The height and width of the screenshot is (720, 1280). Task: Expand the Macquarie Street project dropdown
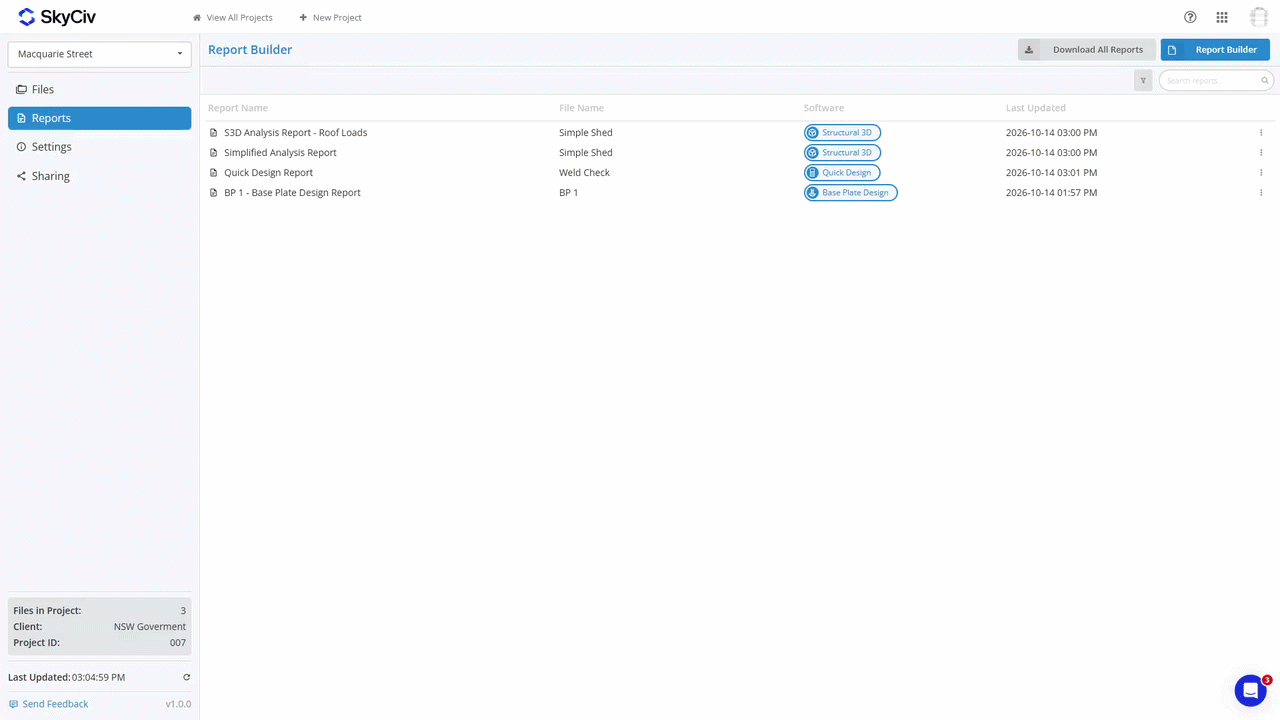tap(99, 54)
